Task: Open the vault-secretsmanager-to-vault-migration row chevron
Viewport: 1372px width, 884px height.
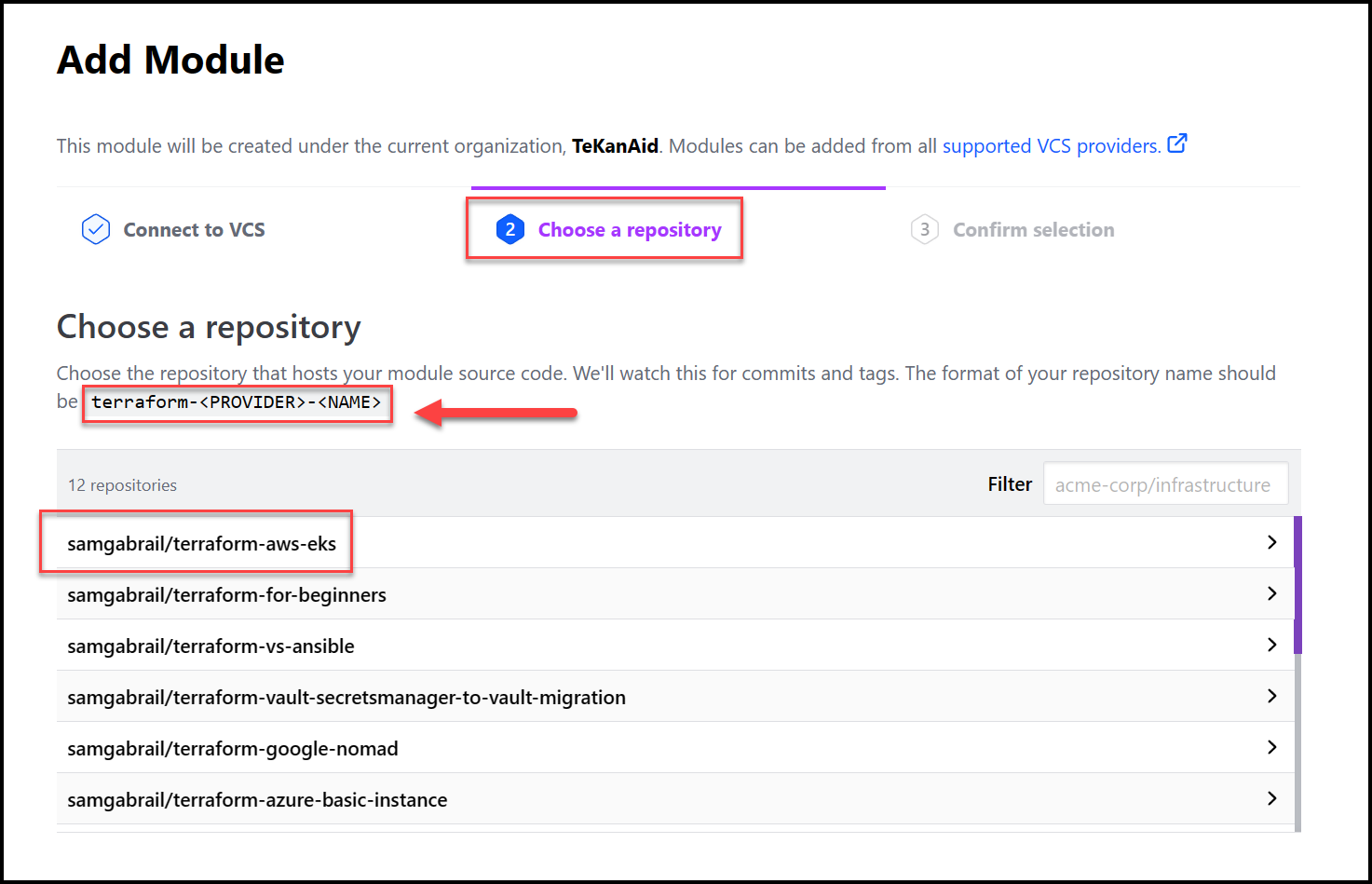Action: point(1271,696)
